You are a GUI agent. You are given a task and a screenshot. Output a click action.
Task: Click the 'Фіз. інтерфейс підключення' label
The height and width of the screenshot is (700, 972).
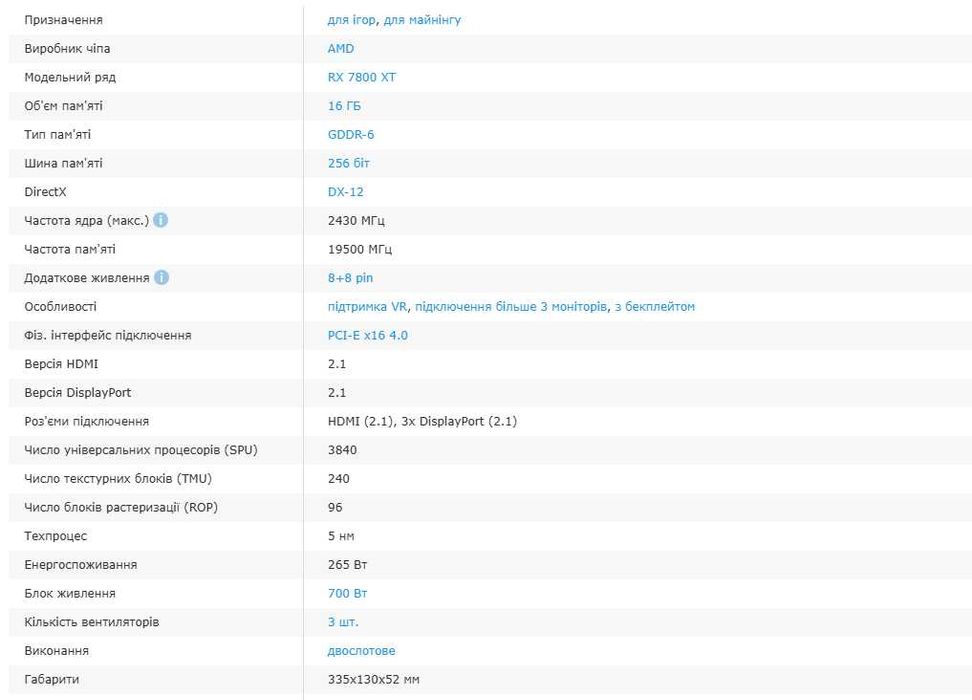108,335
